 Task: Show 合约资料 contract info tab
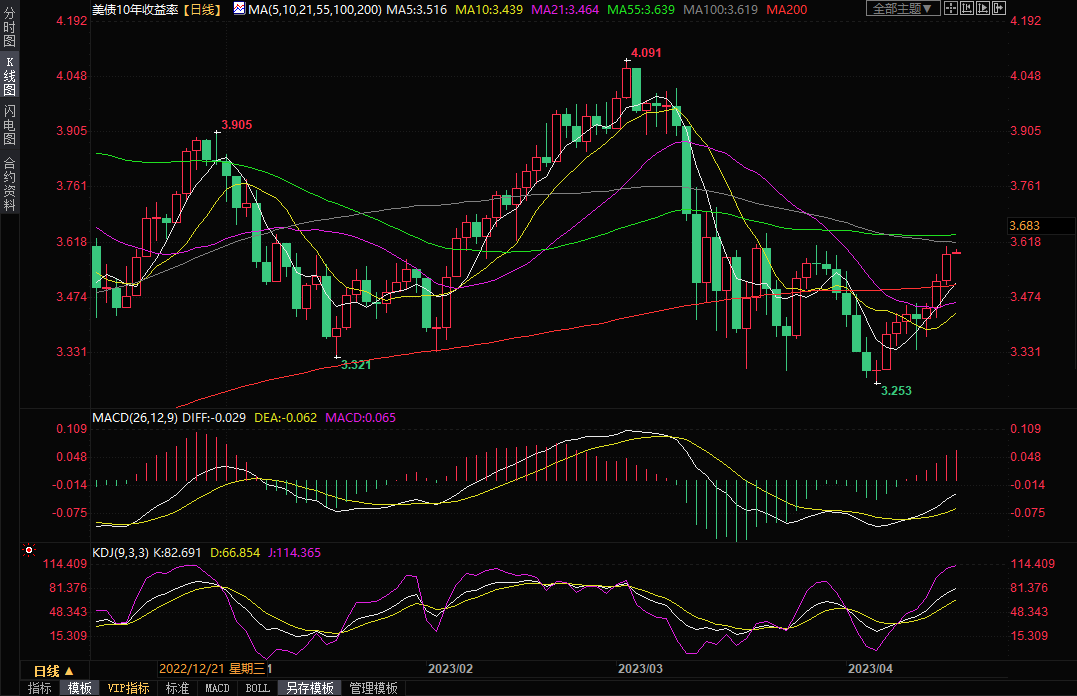point(9,183)
